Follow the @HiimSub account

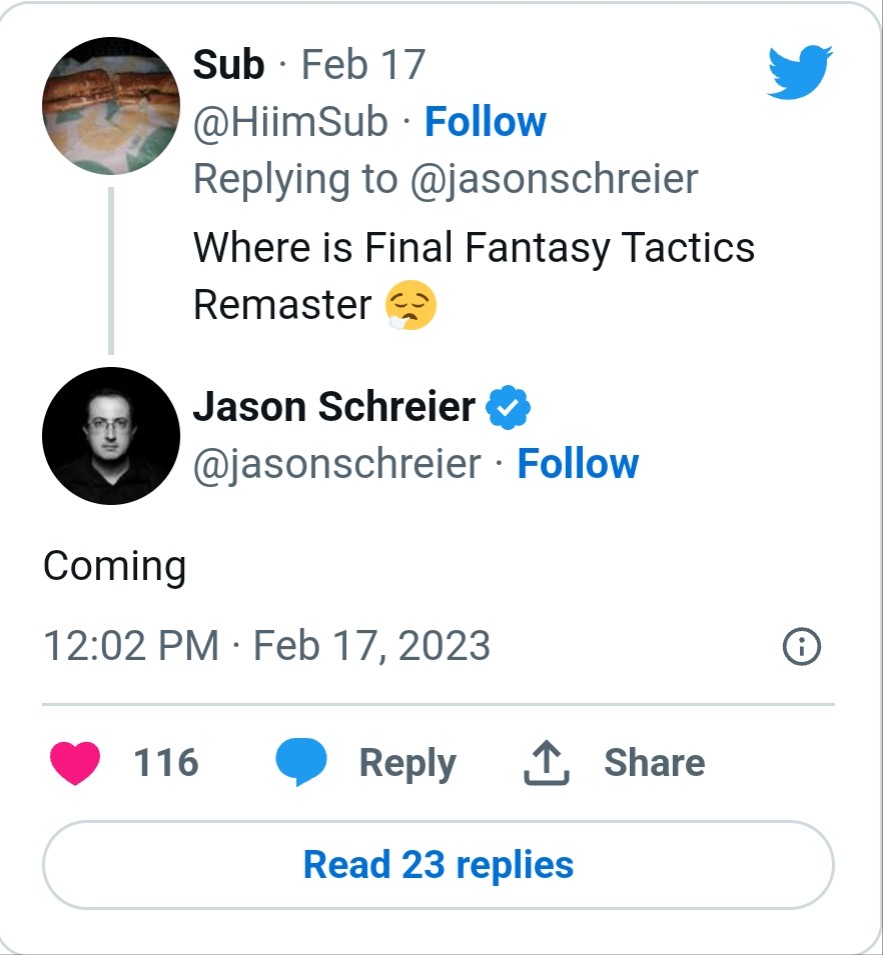485,121
